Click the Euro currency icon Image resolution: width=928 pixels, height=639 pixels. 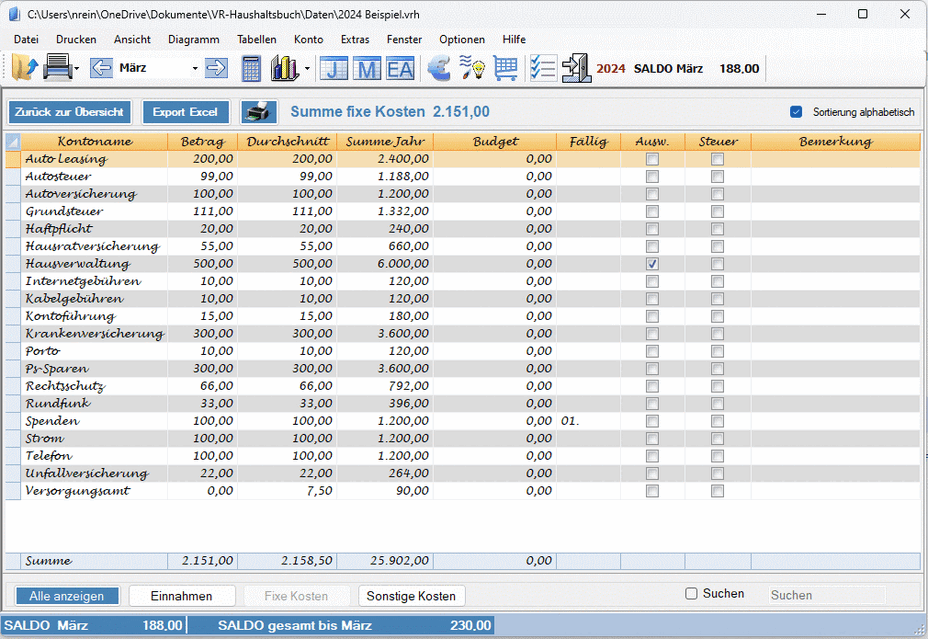click(x=439, y=69)
